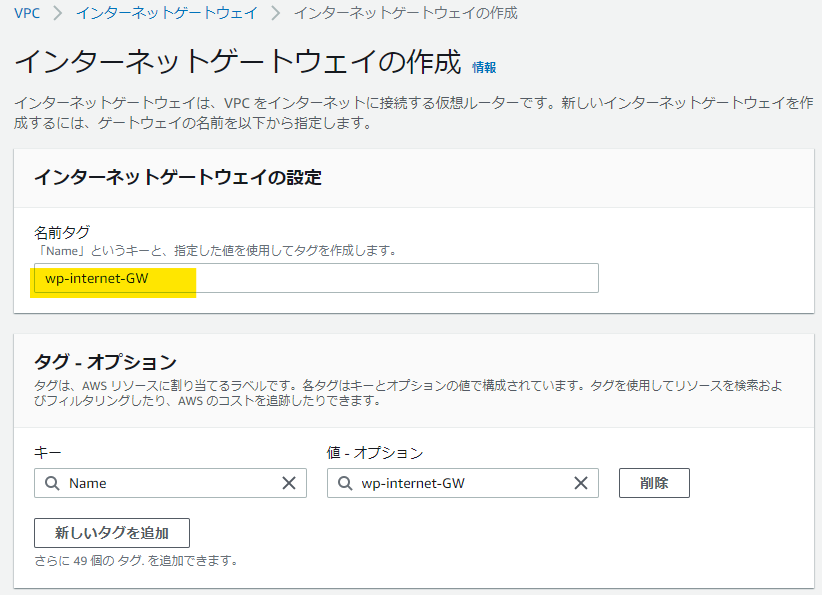822x595 pixels.
Task: Clear the wp-internet-GW value with the X icon
Action: 581,483
